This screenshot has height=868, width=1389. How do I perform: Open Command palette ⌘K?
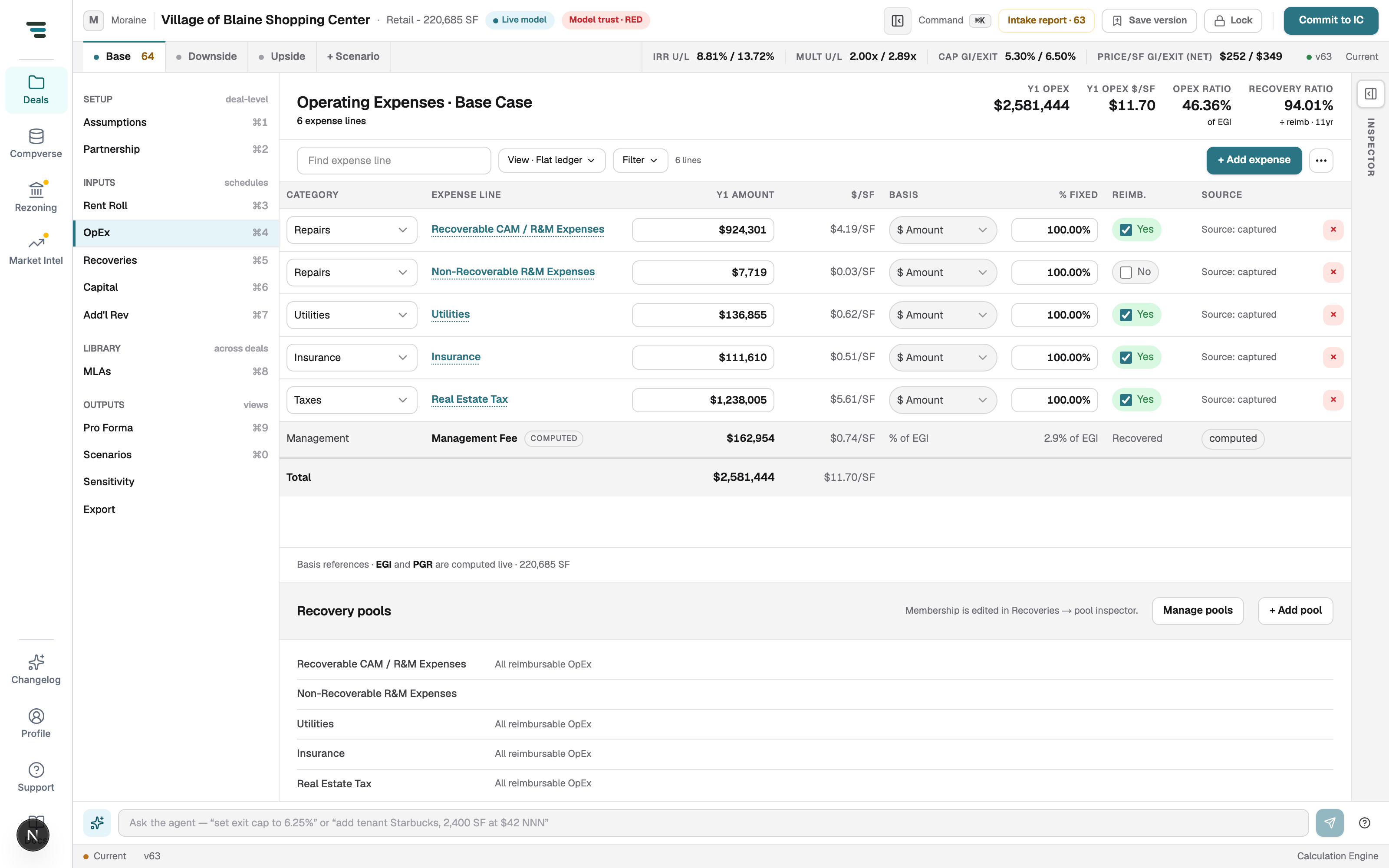click(954, 21)
